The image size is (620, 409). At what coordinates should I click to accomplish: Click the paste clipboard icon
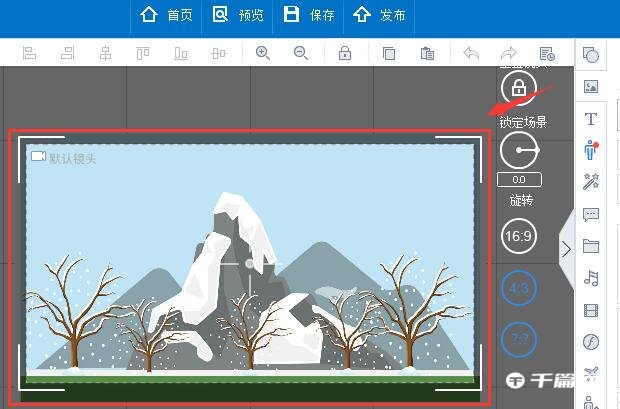tap(427, 53)
